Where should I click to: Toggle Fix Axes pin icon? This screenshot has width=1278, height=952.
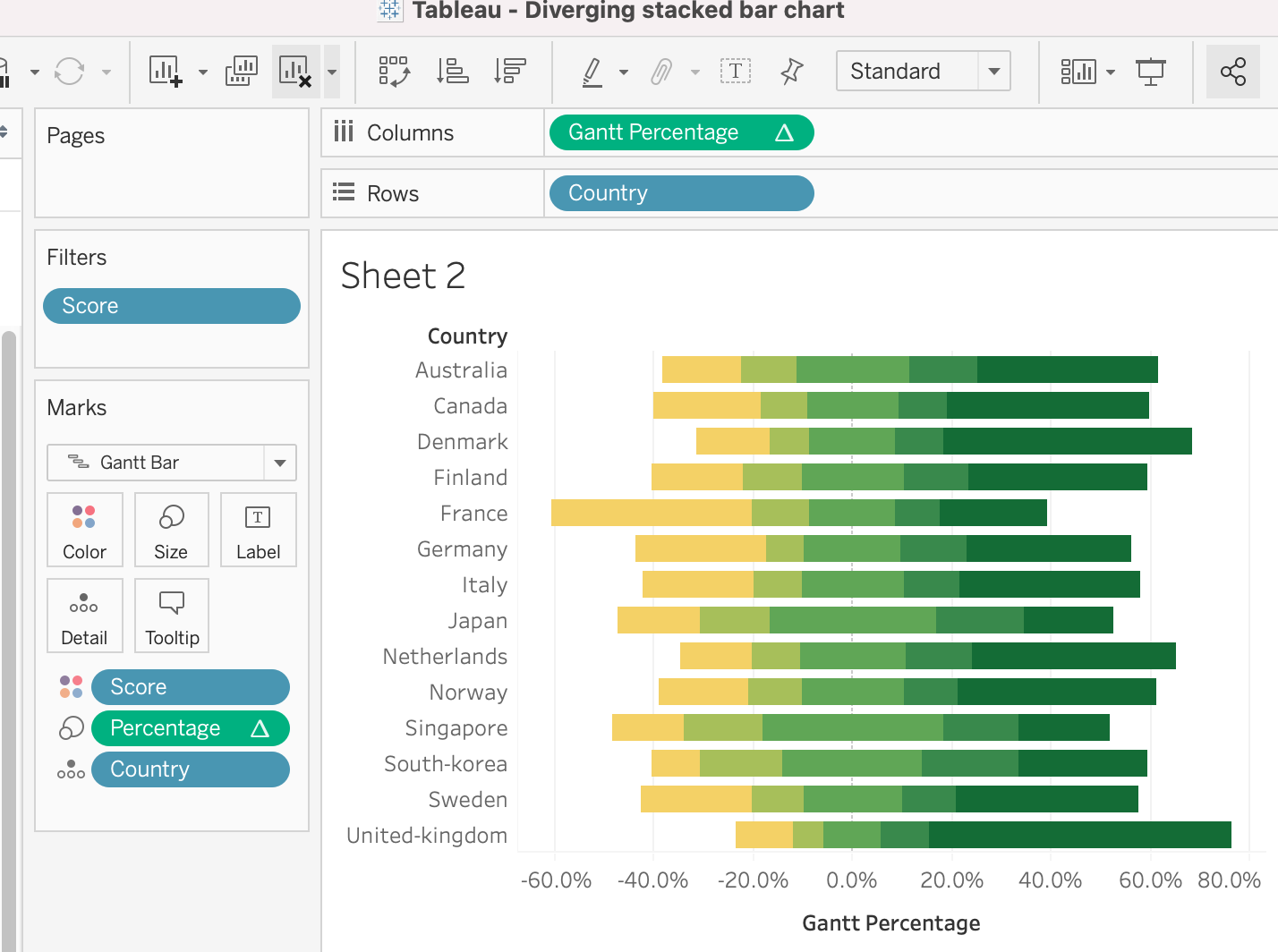(x=791, y=71)
